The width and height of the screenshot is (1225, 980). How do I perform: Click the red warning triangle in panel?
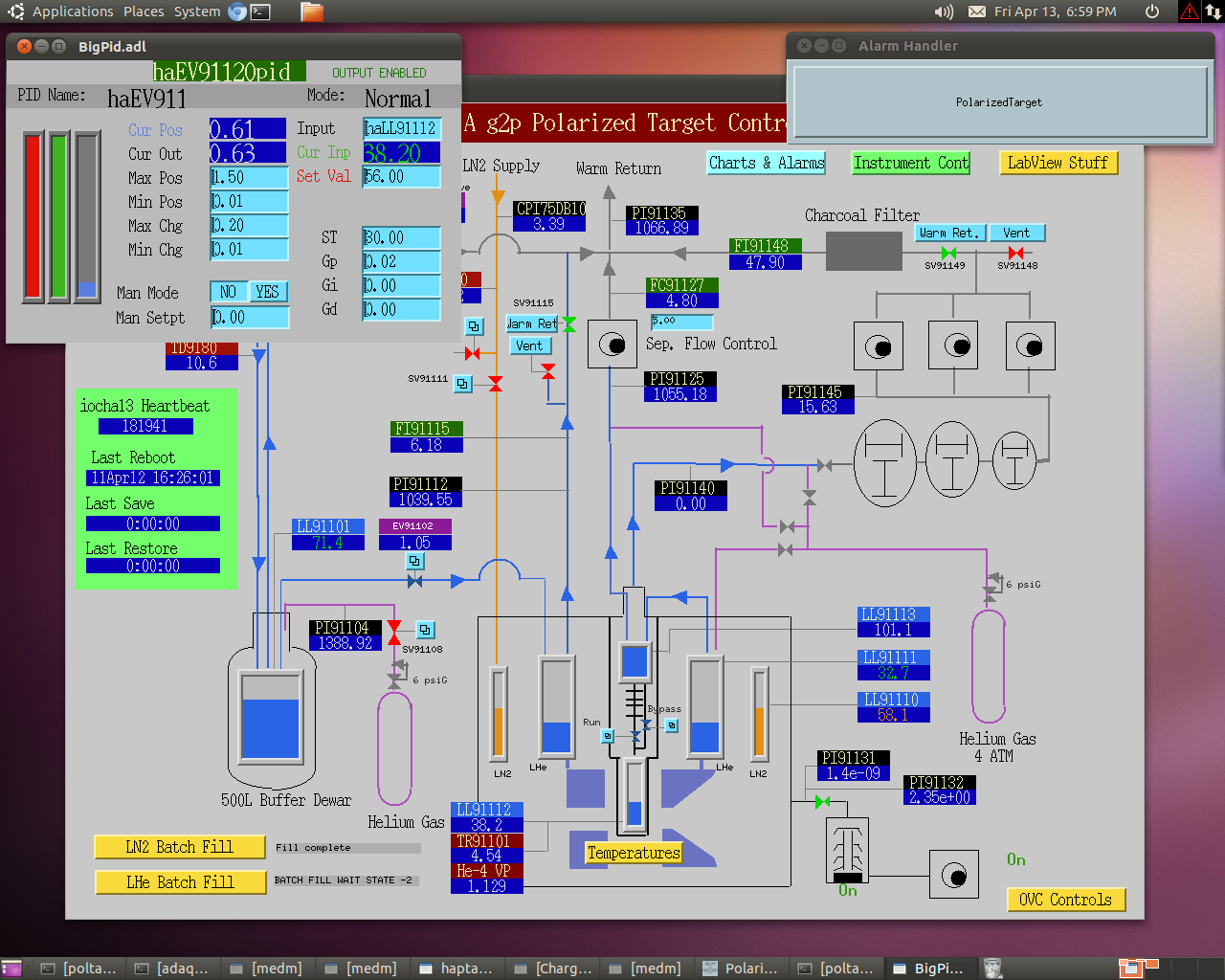1190,11
